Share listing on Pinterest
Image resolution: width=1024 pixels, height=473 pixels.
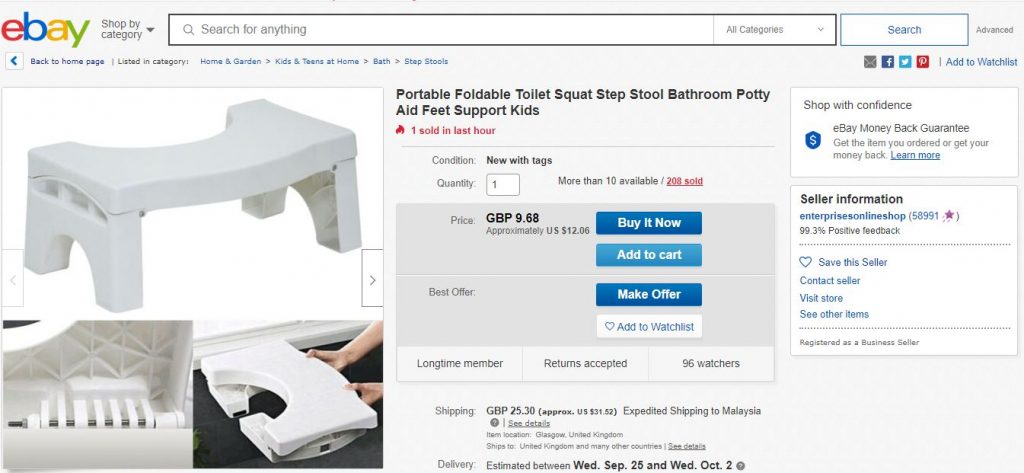click(x=922, y=62)
